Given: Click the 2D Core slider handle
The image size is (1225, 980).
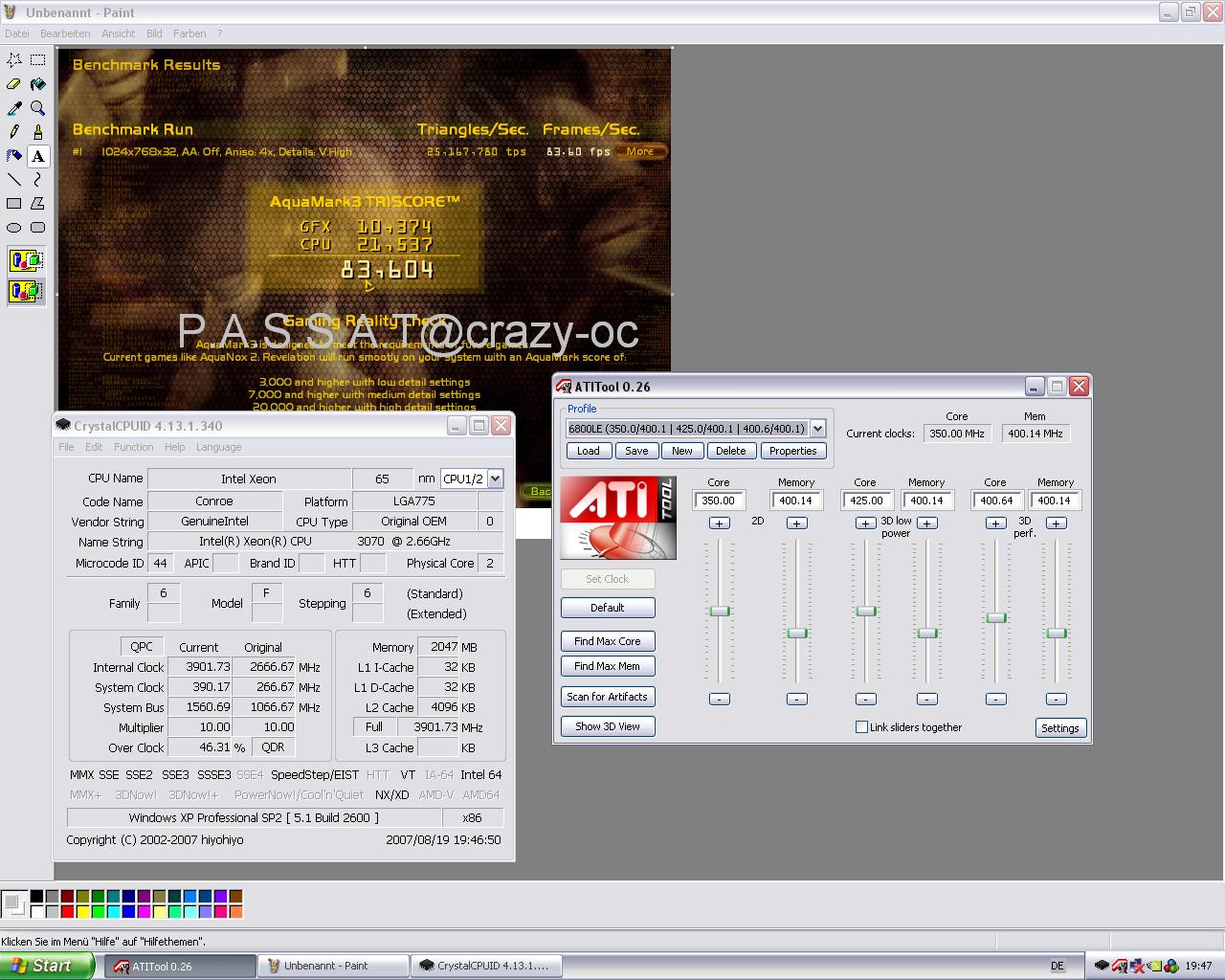Looking at the screenshot, I should pyautogui.click(x=720, y=611).
